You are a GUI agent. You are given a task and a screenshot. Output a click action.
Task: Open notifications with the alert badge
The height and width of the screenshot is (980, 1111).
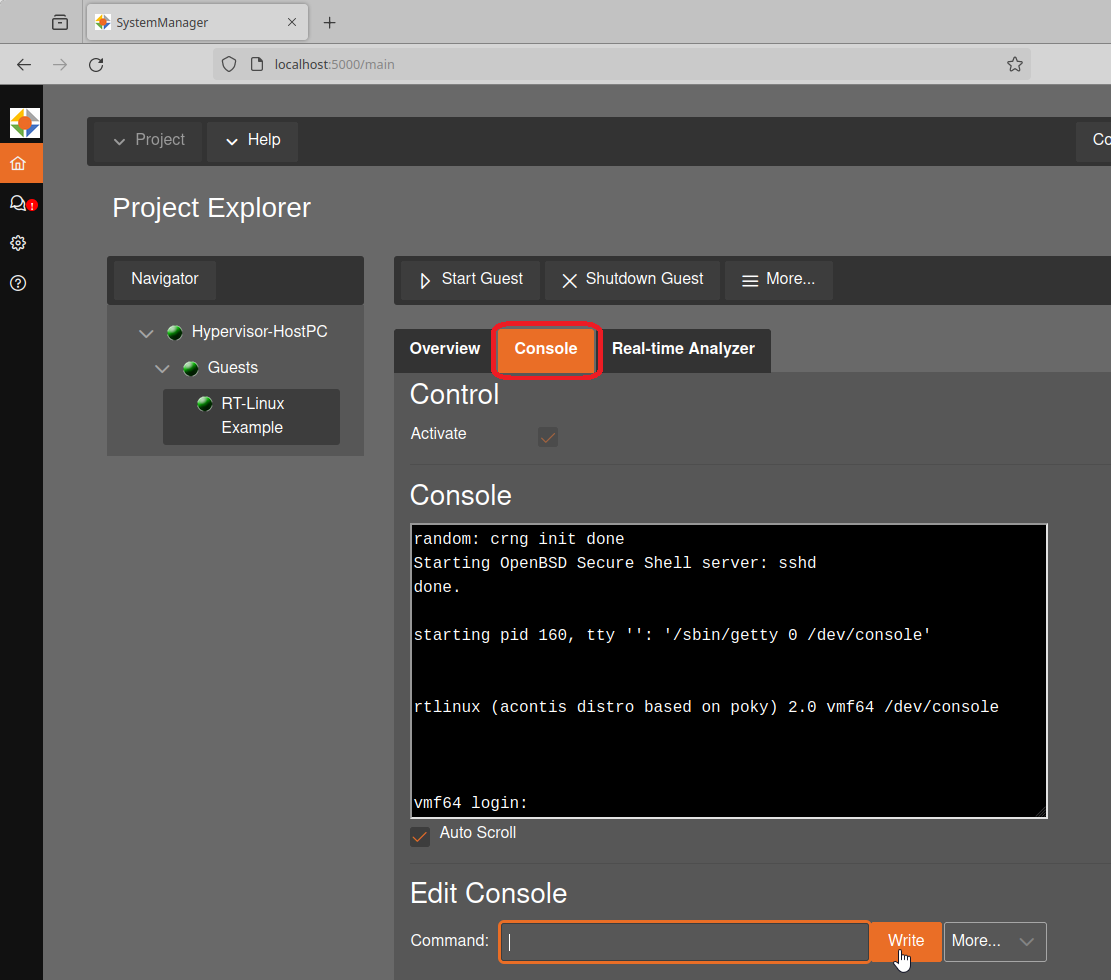click(x=20, y=203)
